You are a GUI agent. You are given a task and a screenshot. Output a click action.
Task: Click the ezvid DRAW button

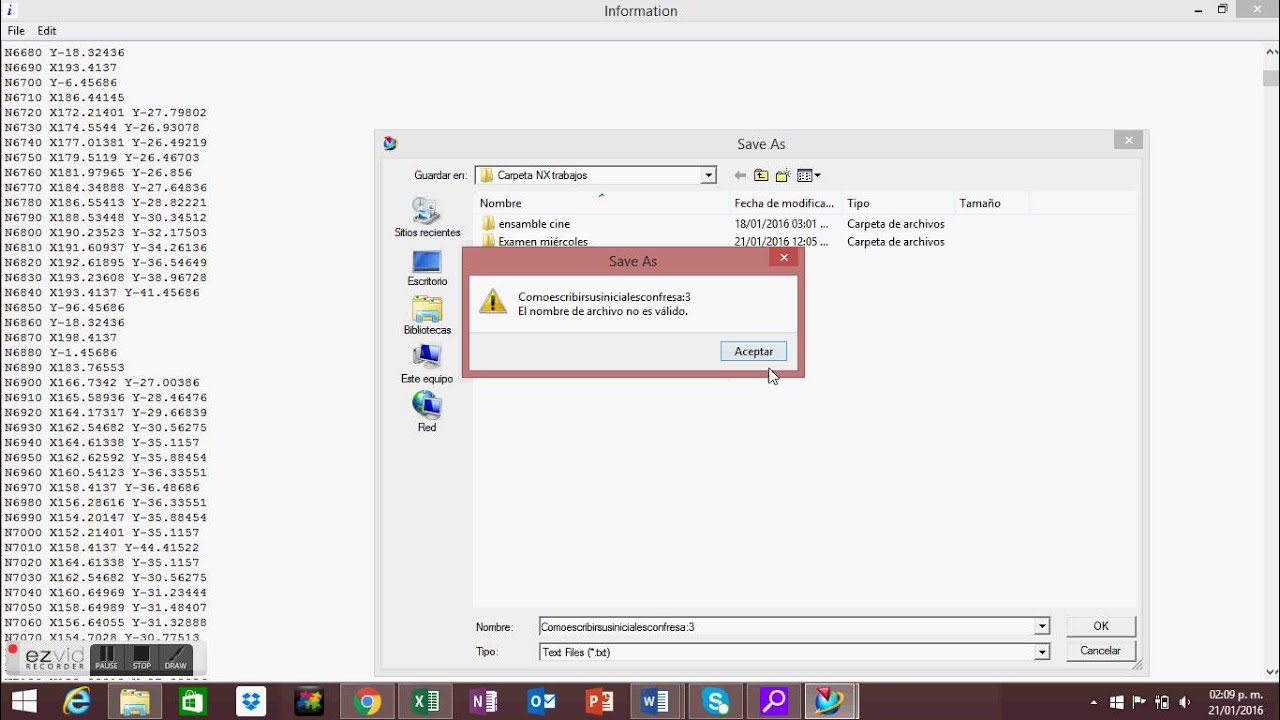click(175, 657)
